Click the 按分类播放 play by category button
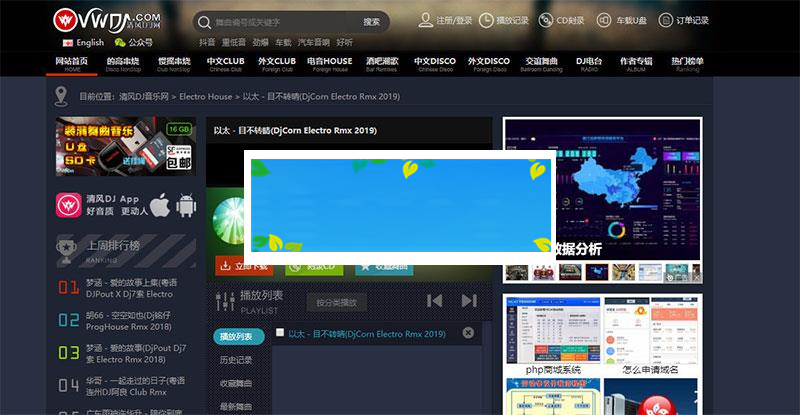Image resolution: width=800 pixels, height=415 pixels. [x=336, y=302]
